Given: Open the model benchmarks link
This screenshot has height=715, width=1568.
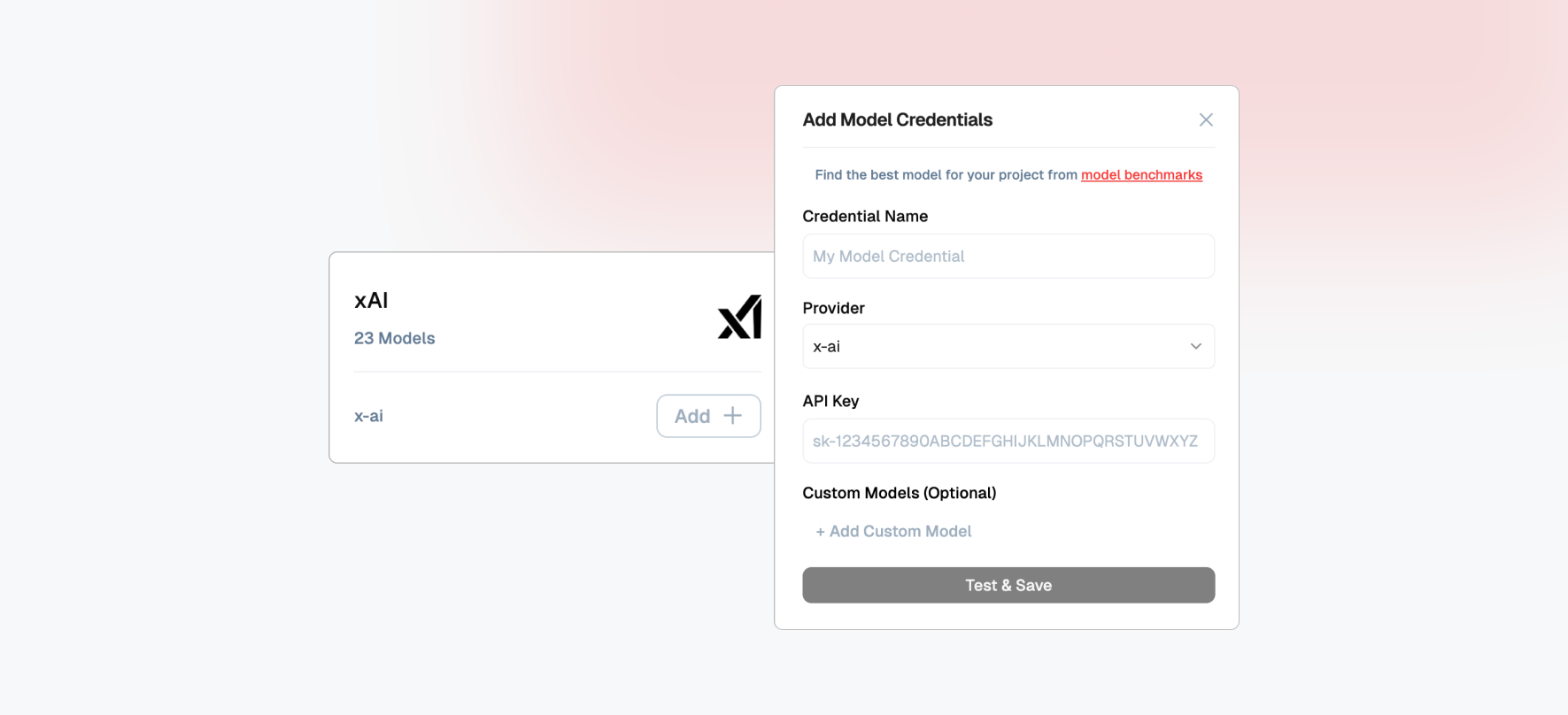Looking at the screenshot, I should coord(1141,174).
